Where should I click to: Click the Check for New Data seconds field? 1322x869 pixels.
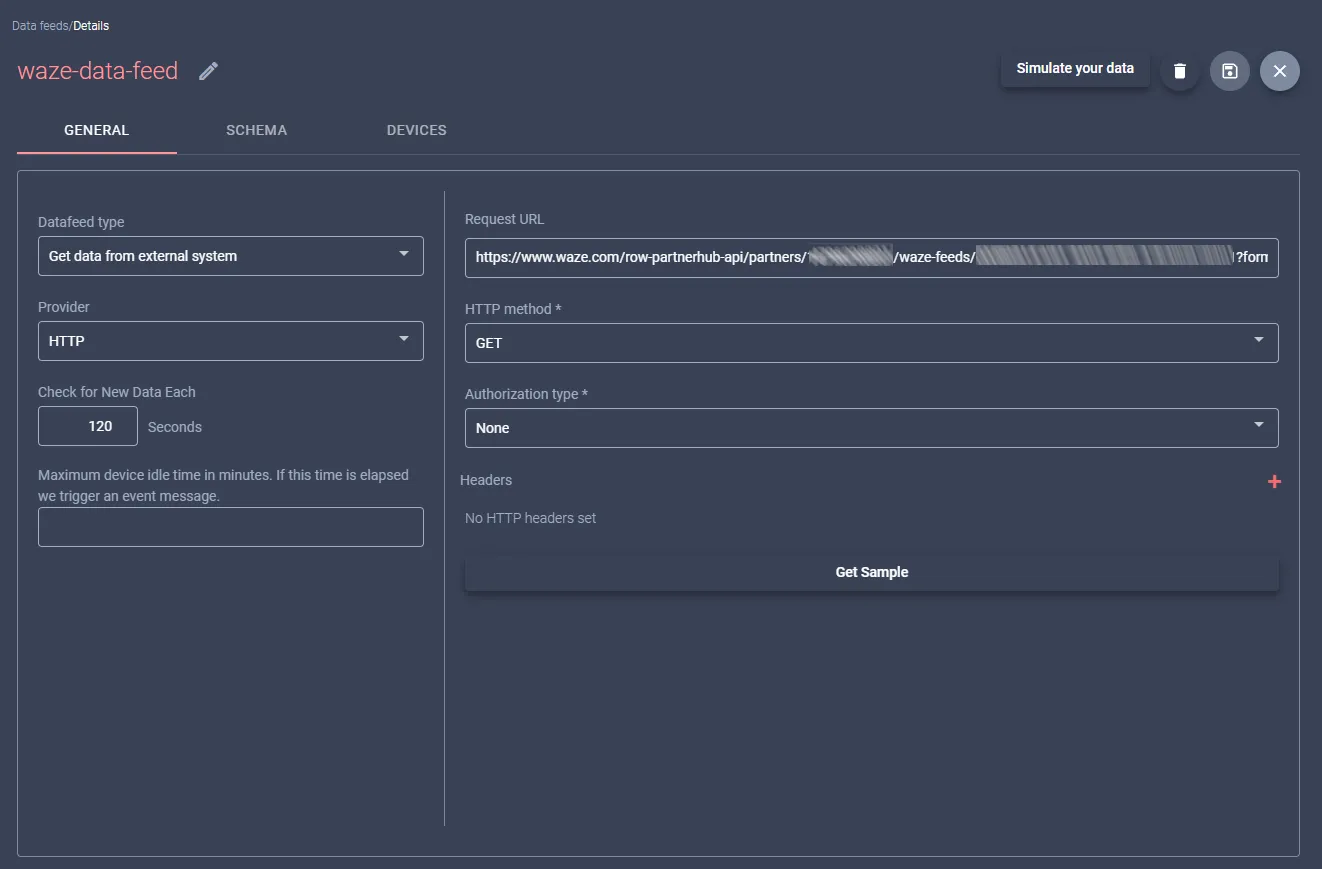tap(88, 426)
